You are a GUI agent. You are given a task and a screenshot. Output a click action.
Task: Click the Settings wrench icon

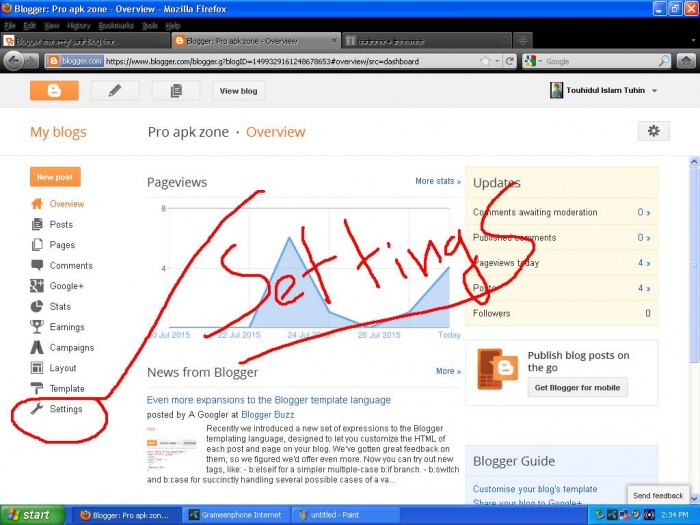coord(37,408)
